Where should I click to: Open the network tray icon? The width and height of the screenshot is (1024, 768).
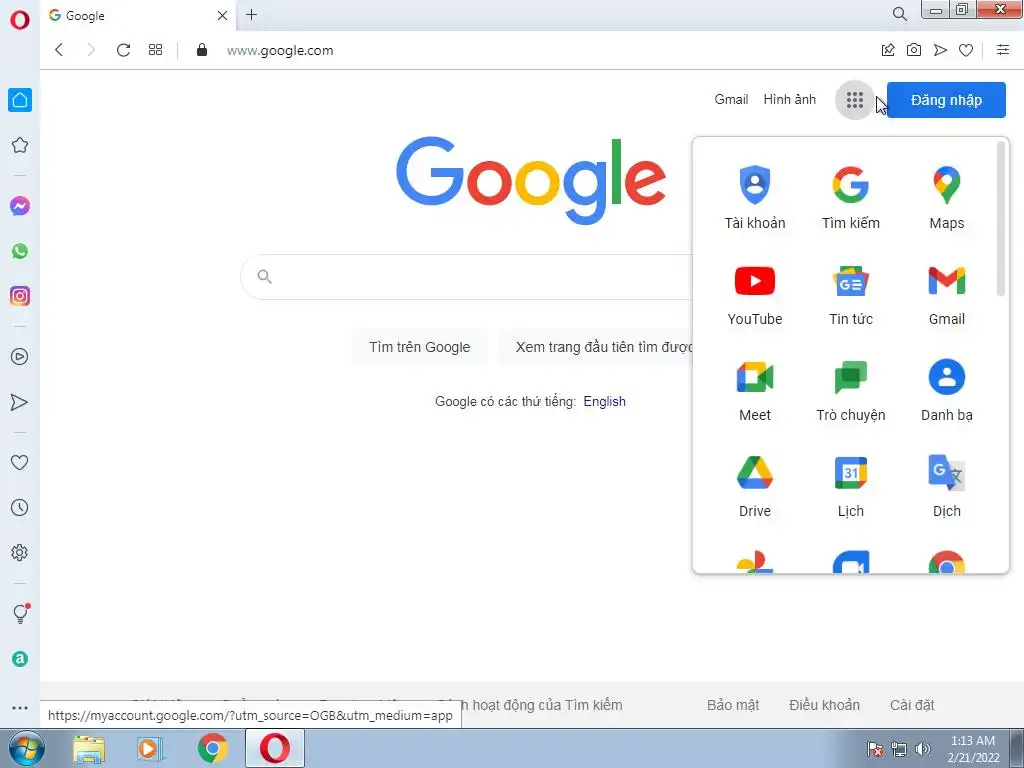click(x=899, y=748)
